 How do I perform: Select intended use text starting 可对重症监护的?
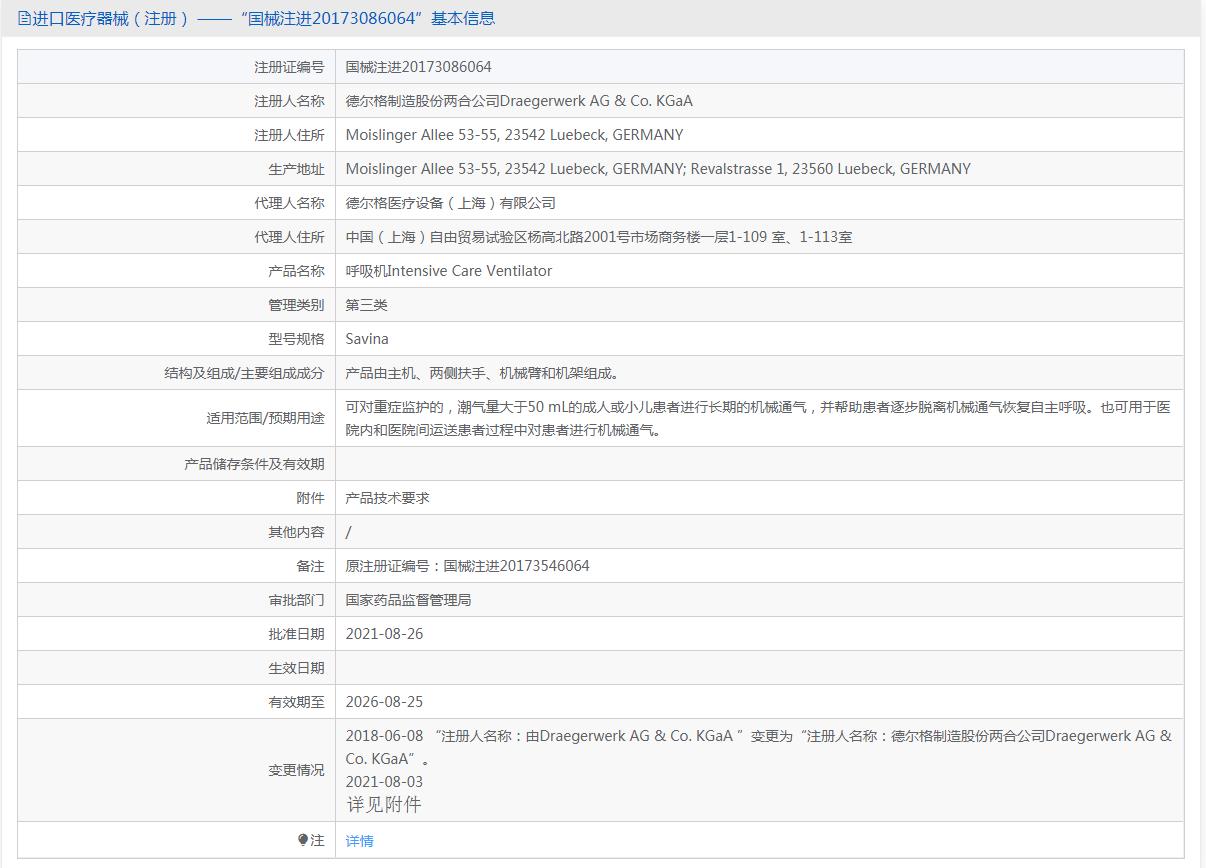pos(758,419)
